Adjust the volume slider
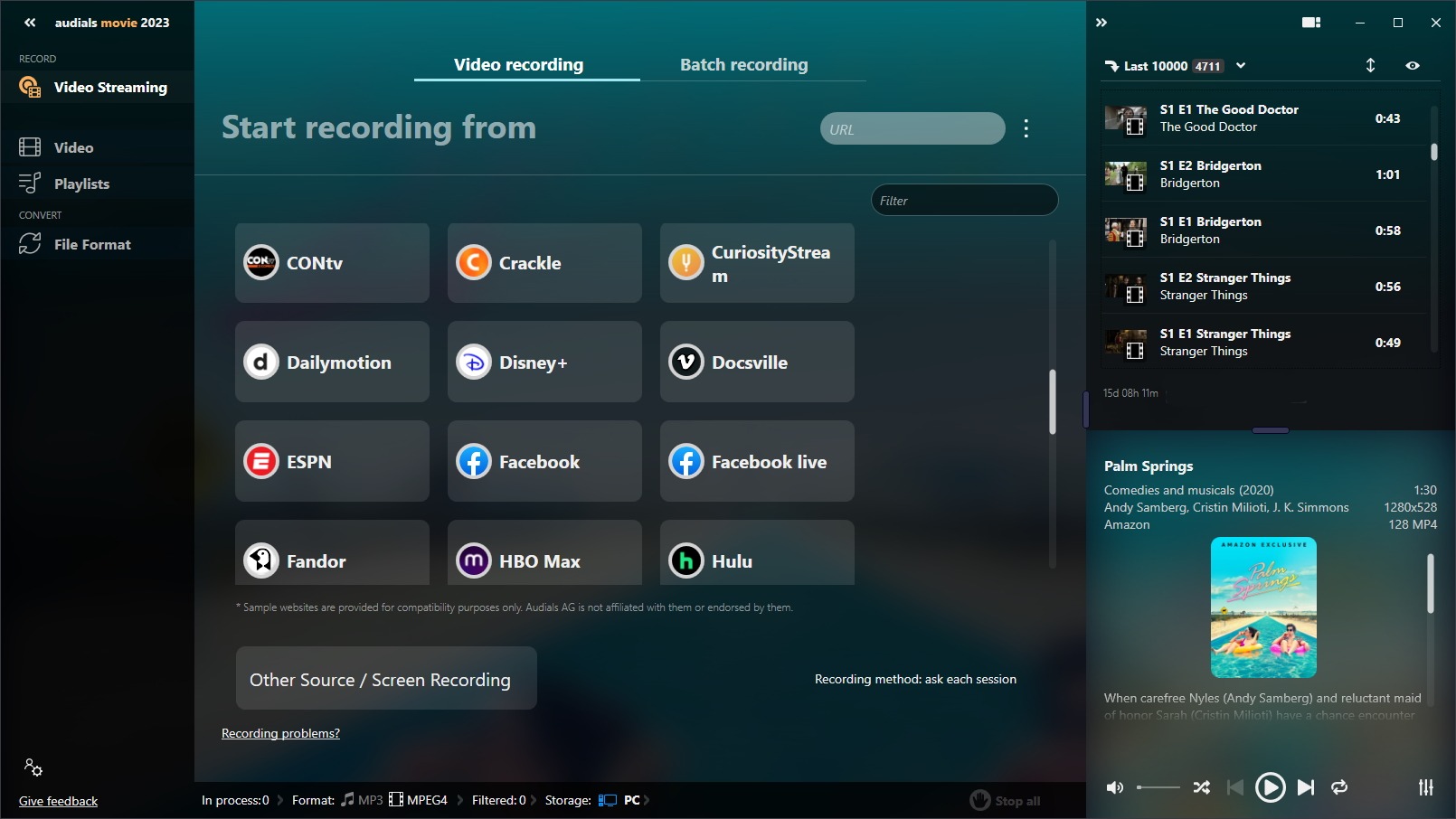 click(1158, 787)
